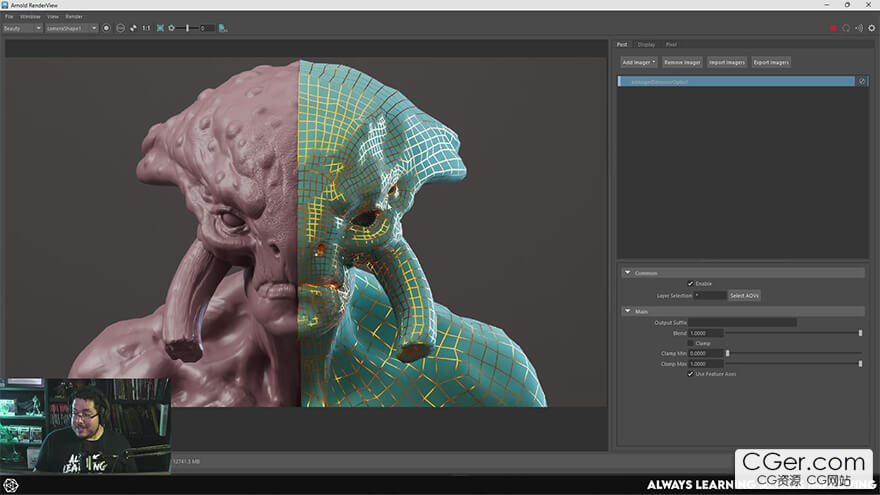Click the refresh render circular icon
Screen dimensions: 880x495
point(845,28)
